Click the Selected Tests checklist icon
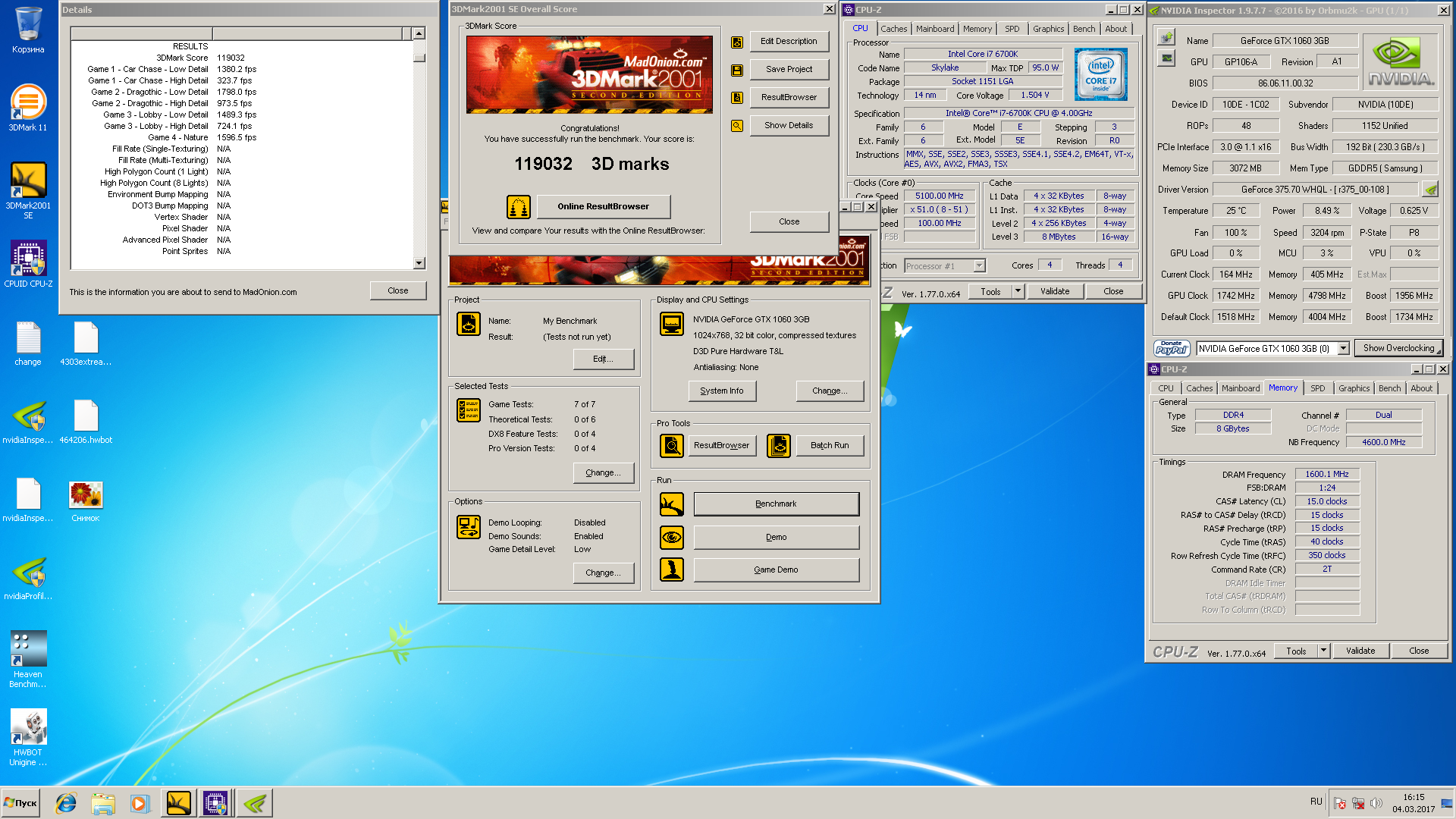The image size is (1456, 819). 468,410
